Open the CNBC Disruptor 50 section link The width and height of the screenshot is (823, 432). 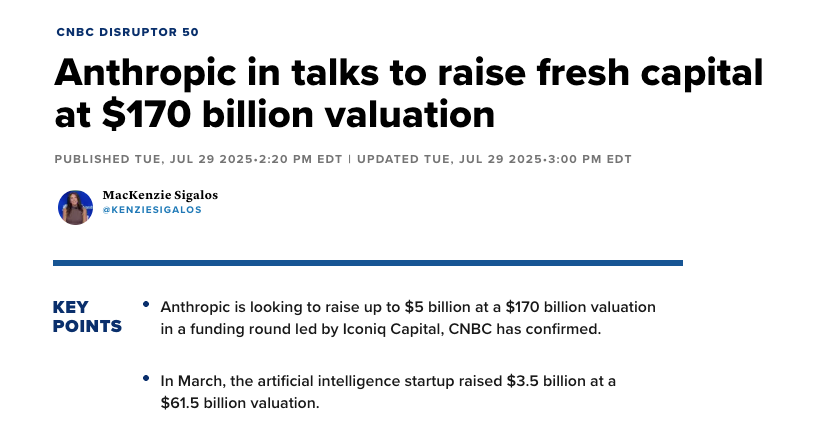point(127,32)
